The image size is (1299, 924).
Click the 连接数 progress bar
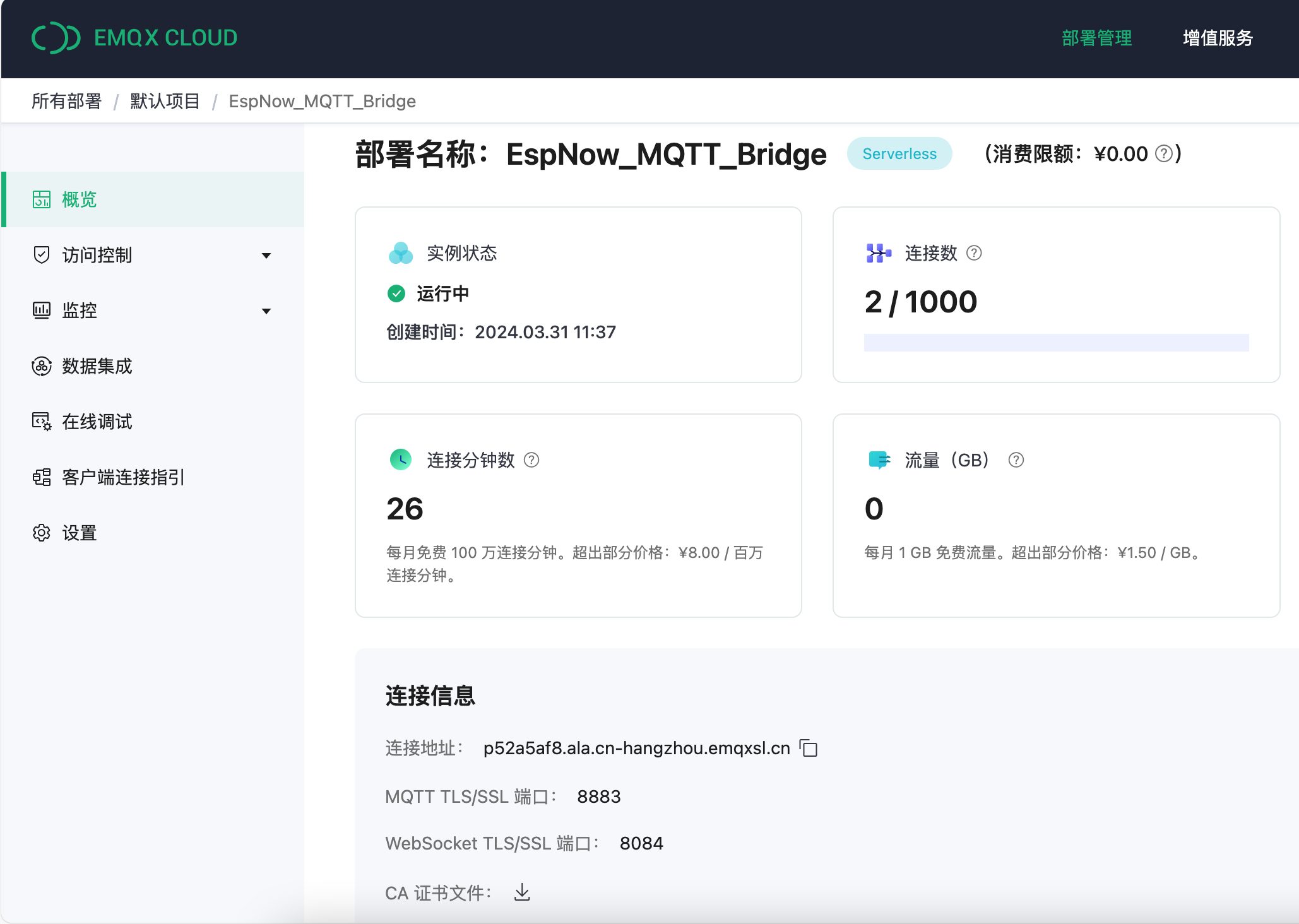pyautogui.click(x=1056, y=343)
